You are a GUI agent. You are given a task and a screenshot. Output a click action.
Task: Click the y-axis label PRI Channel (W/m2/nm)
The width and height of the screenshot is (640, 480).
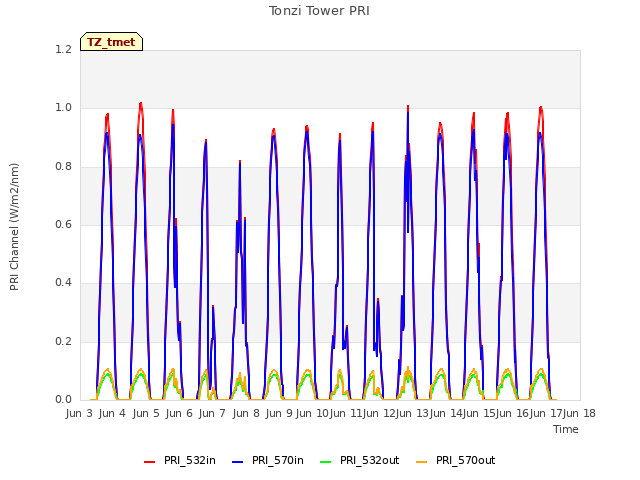(14, 227)
